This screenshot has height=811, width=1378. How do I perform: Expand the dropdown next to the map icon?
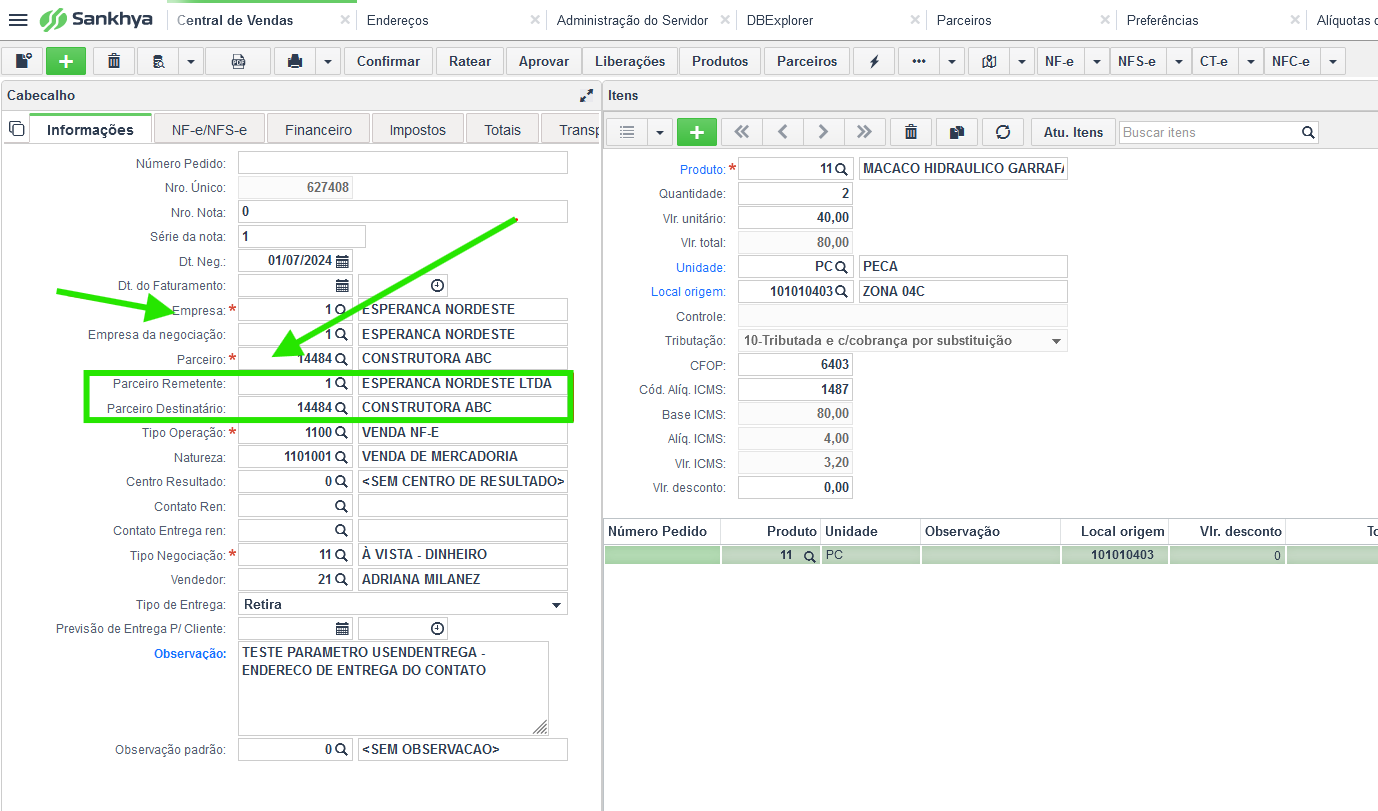1021,61
